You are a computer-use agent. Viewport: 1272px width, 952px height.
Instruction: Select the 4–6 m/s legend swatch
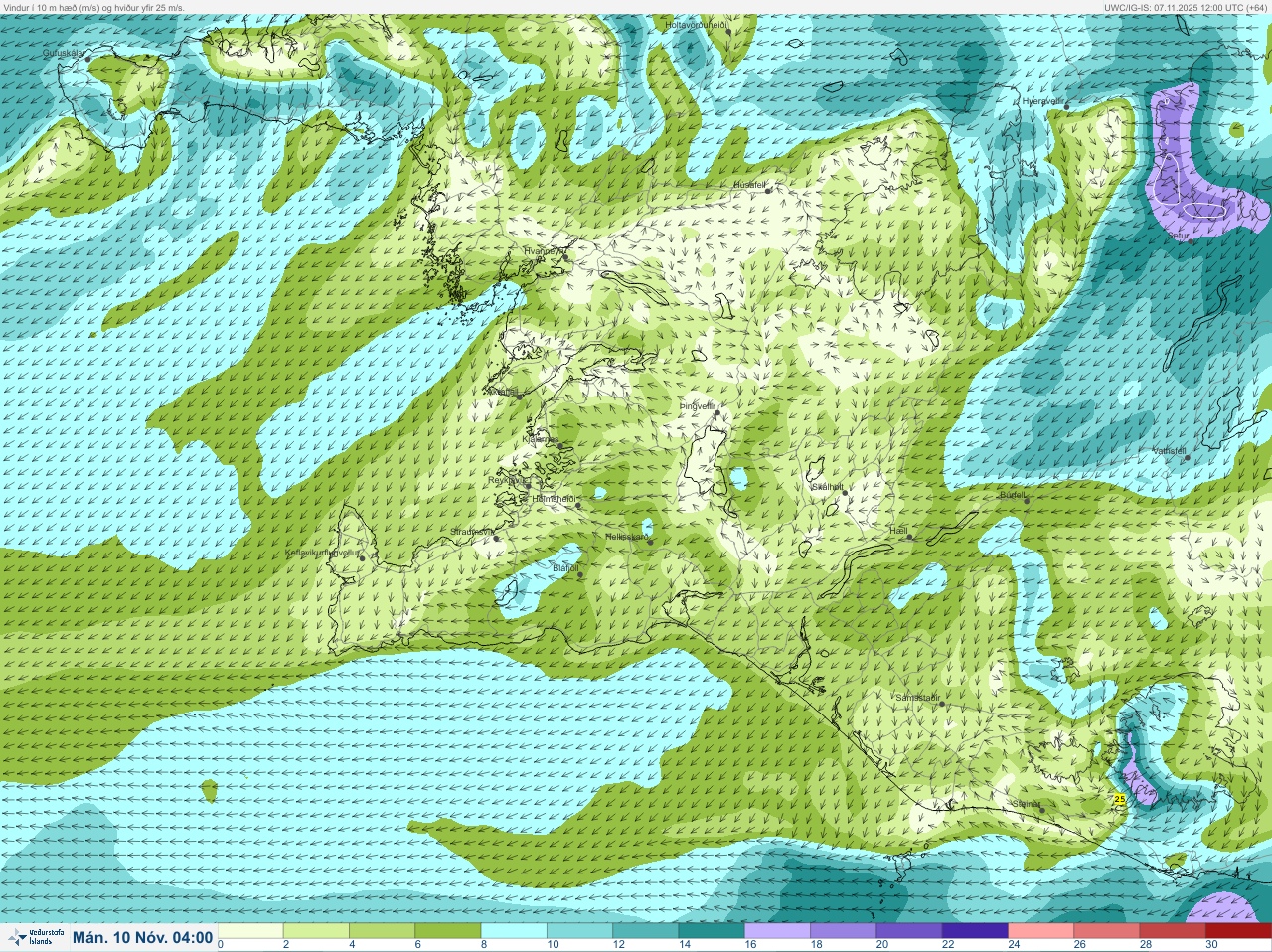(x=382, y=931)
